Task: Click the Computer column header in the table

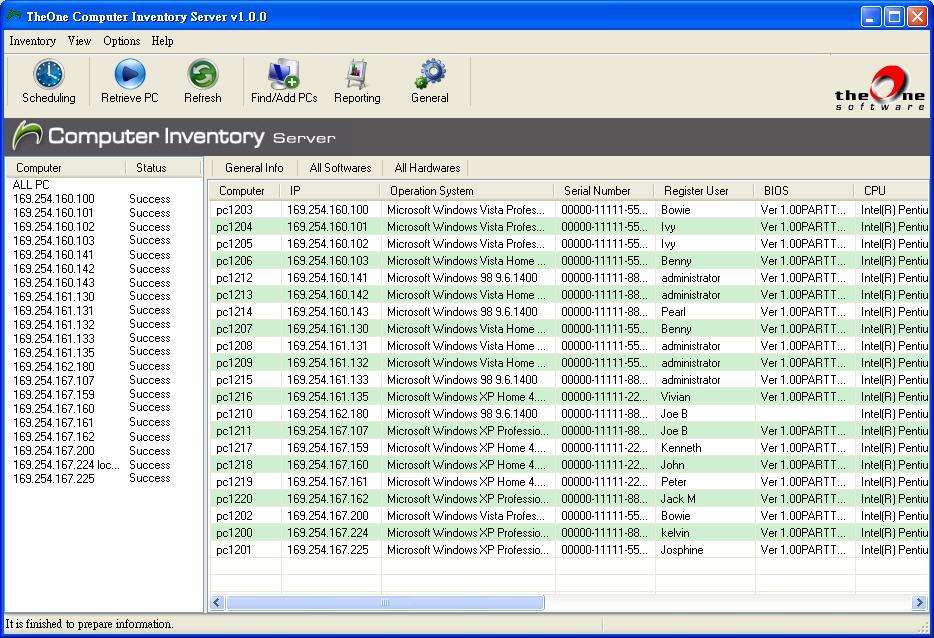Action: [245, 191]
